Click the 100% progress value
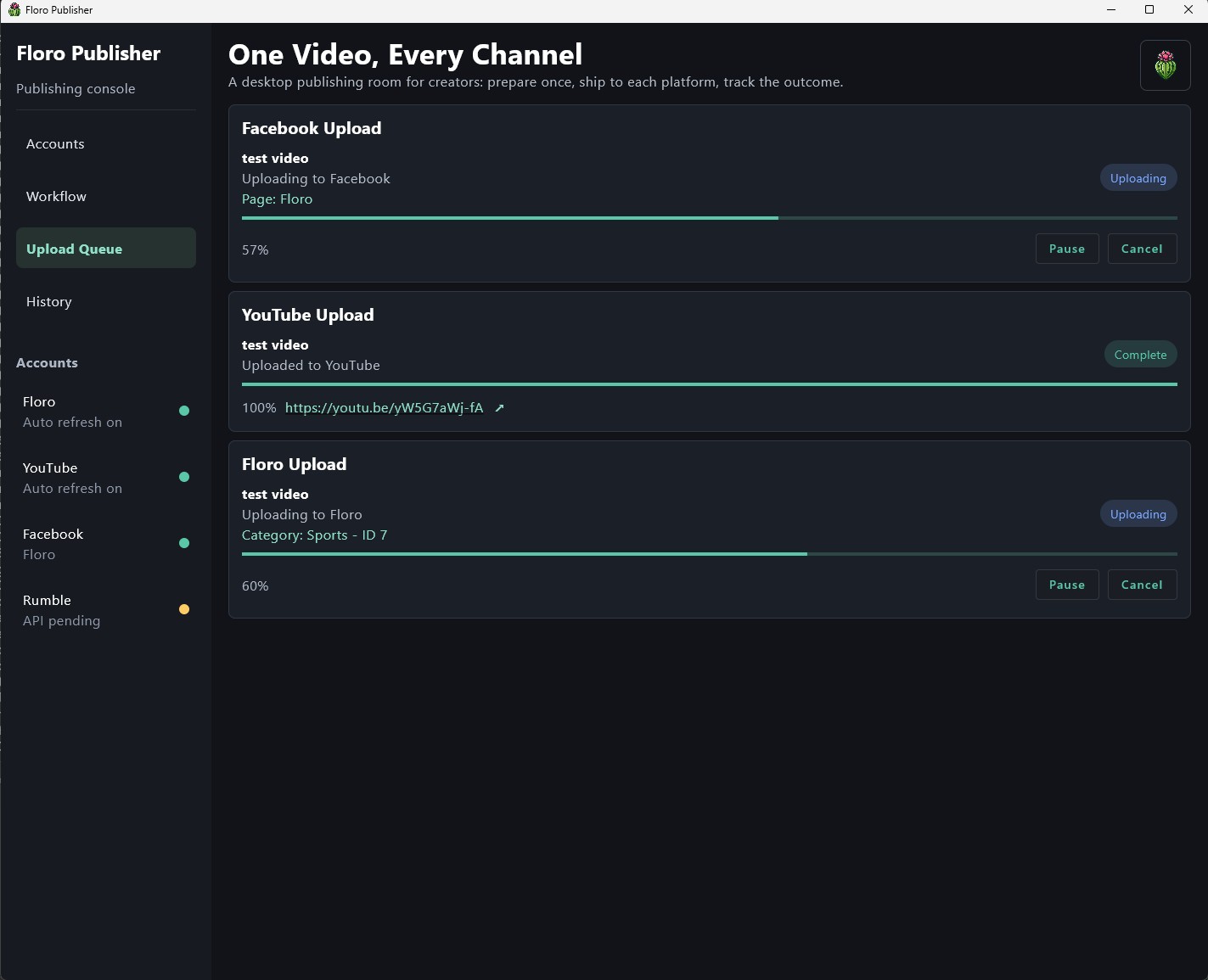1208x980 pixels. tap(259, 408)
